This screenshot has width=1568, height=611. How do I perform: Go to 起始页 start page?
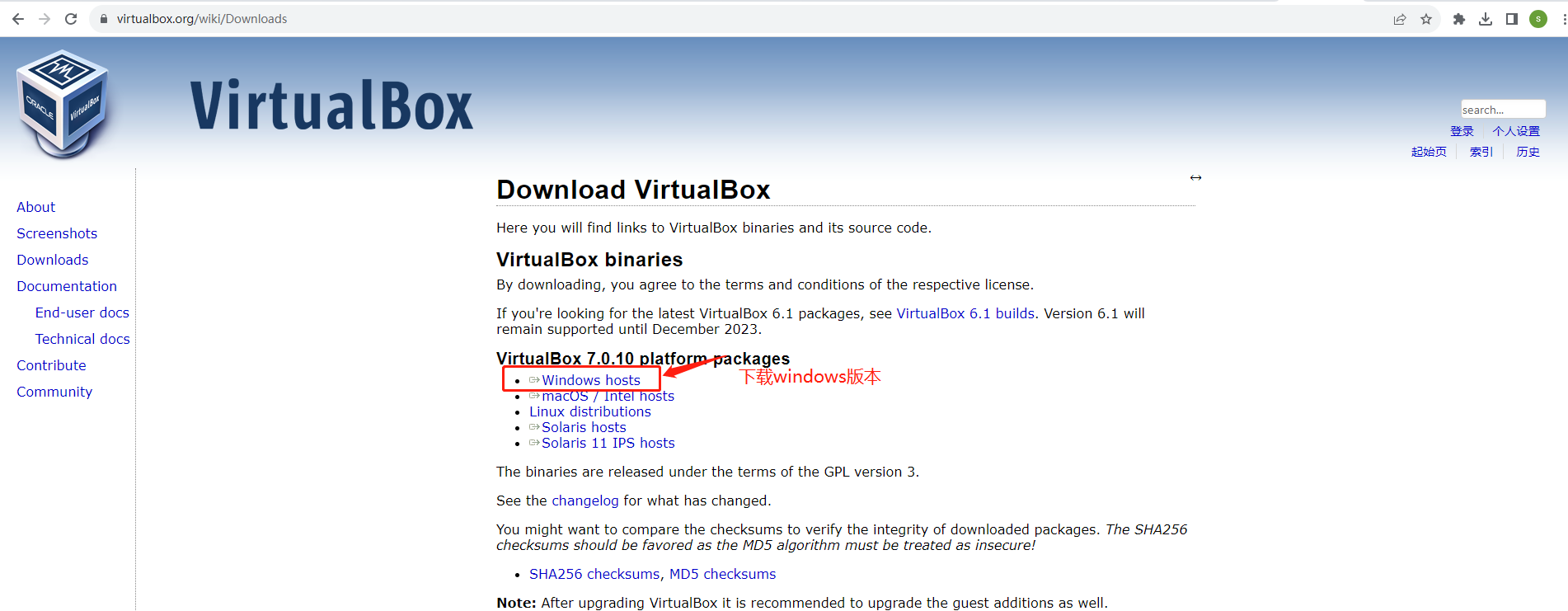1429,152
